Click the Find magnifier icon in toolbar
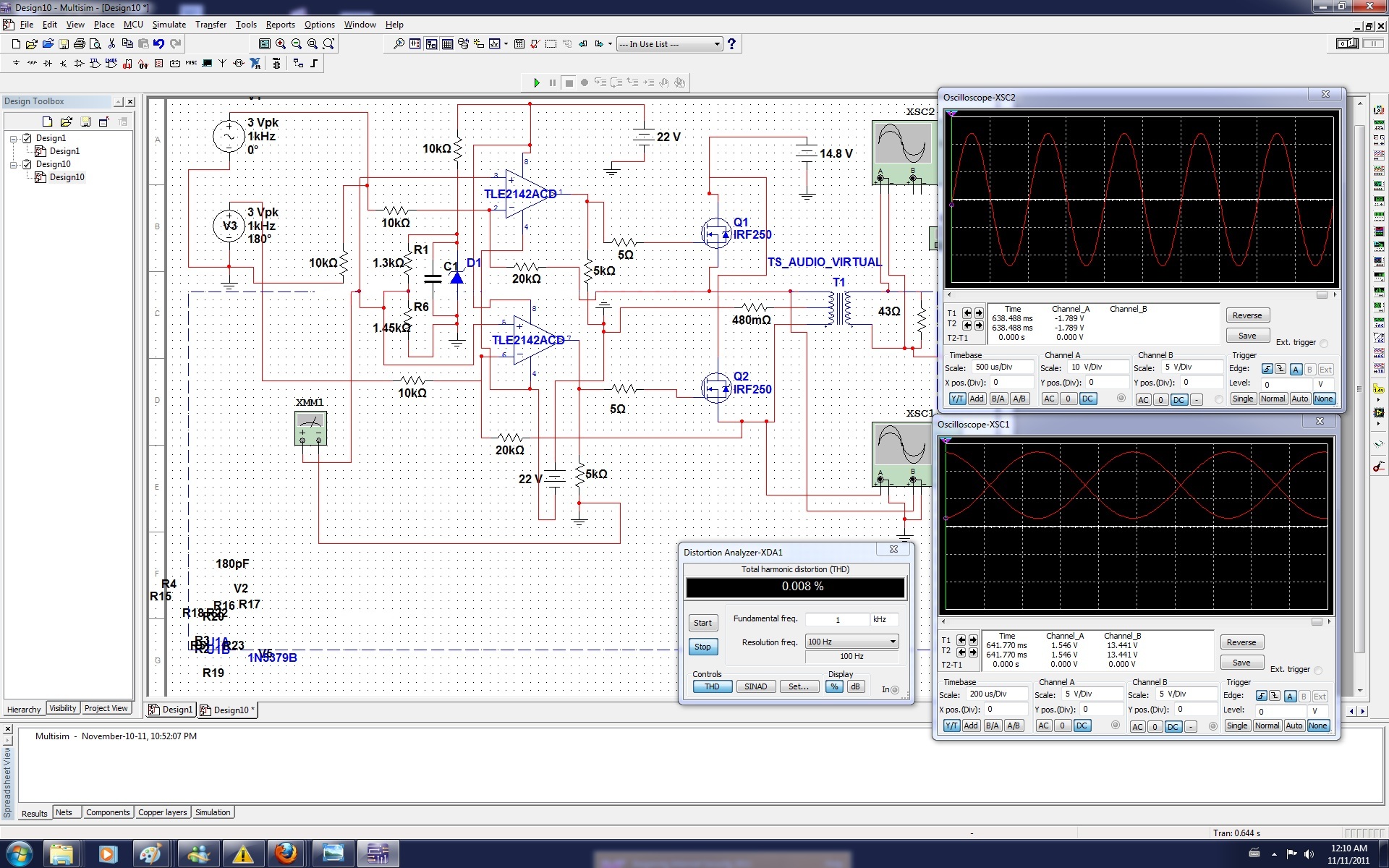This screenshot has height=868, width=1389. 399,44
